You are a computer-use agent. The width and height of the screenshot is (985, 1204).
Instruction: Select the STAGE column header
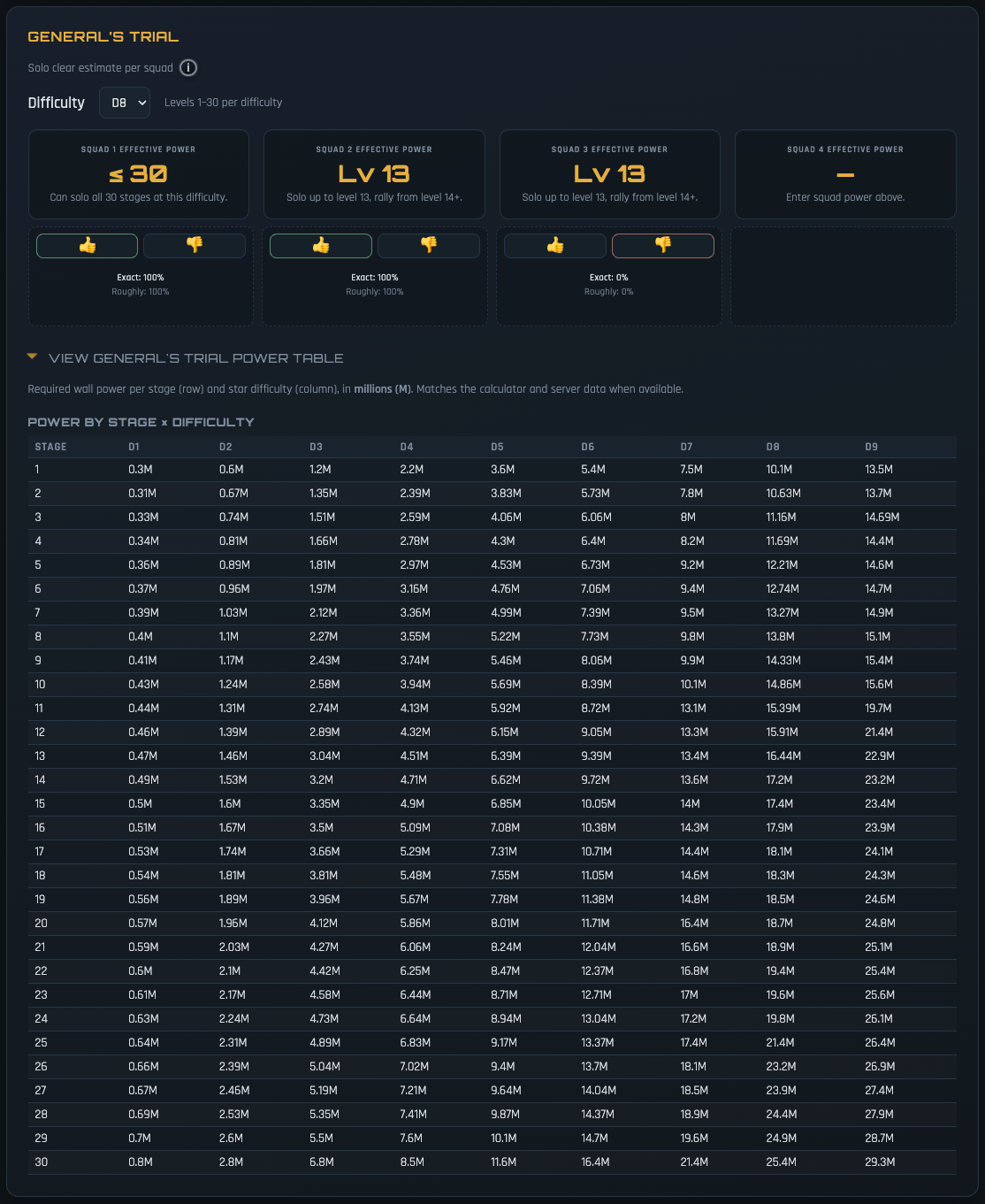[50, 447]
